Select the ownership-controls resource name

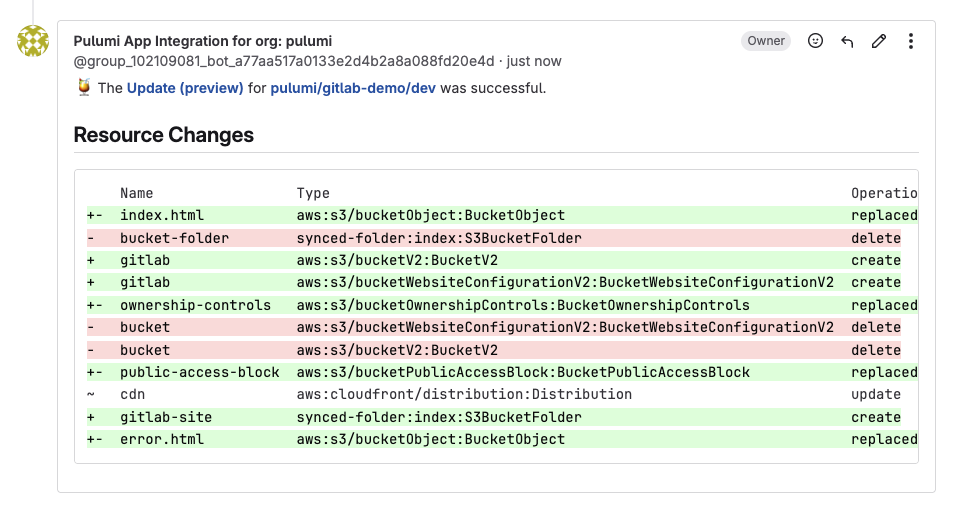(195, 305)
